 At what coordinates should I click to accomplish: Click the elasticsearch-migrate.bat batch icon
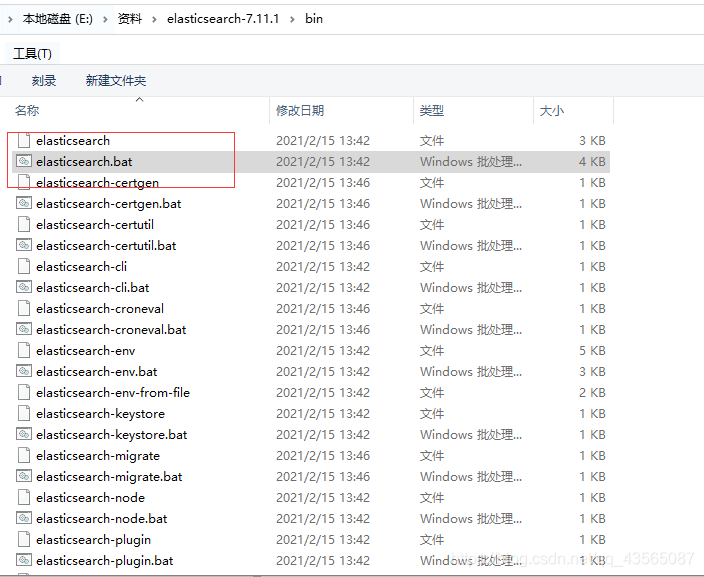(x=24, y=476)
